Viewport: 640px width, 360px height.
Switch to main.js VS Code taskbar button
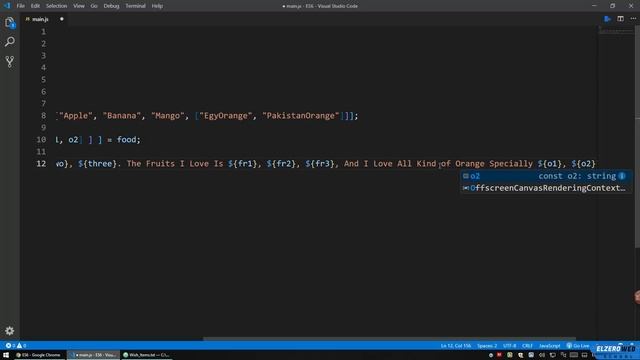94,355
